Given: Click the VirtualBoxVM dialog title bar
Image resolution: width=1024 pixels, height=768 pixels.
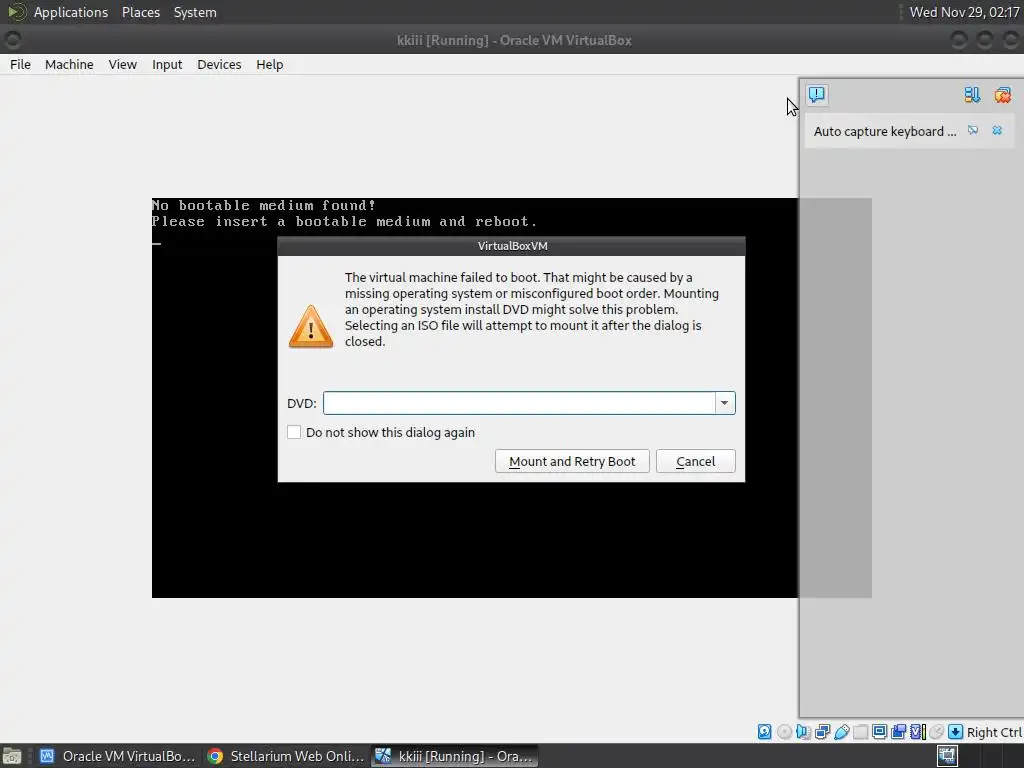Looking at the screenshot, I should [x=511, y=246].
